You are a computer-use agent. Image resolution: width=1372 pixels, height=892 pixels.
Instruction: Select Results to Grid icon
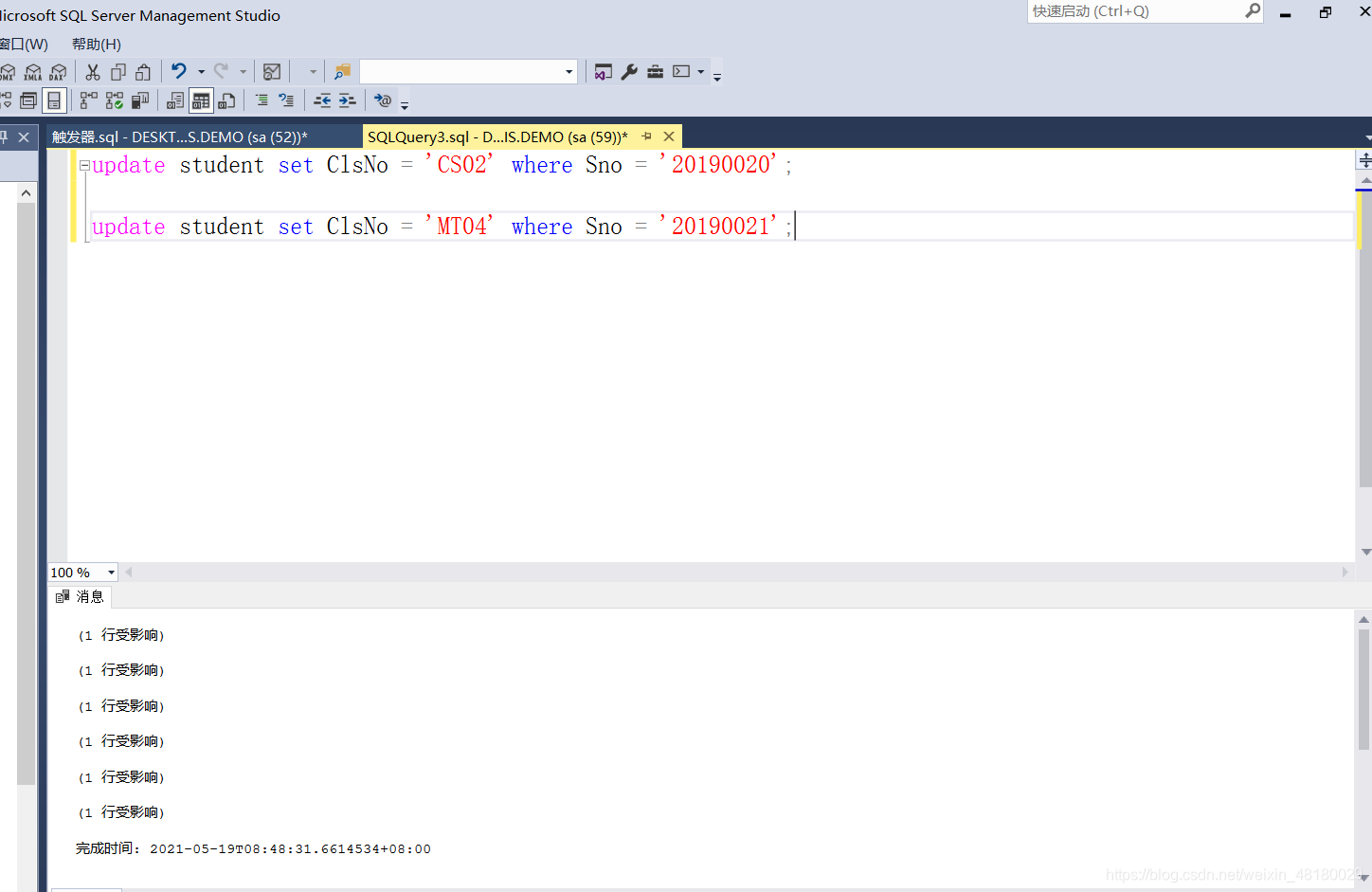201,100
